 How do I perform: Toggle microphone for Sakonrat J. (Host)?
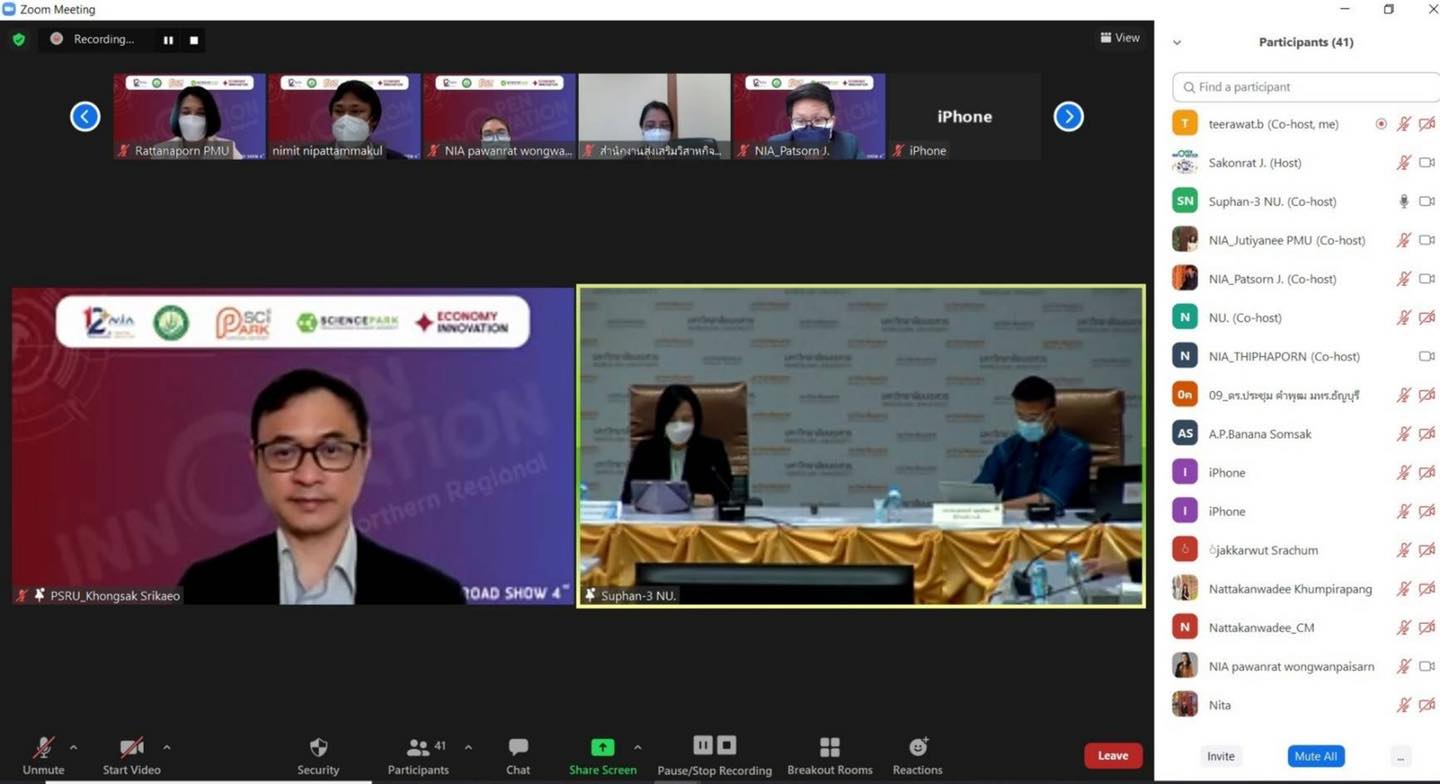pos(1404,163)
